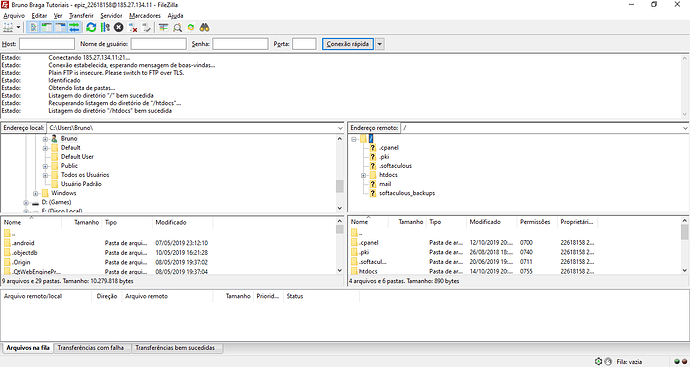The height and width of the screenshot is (367, 690).
Task: Select the .pki folder in remote tree
Action: [x=384, y=157]
